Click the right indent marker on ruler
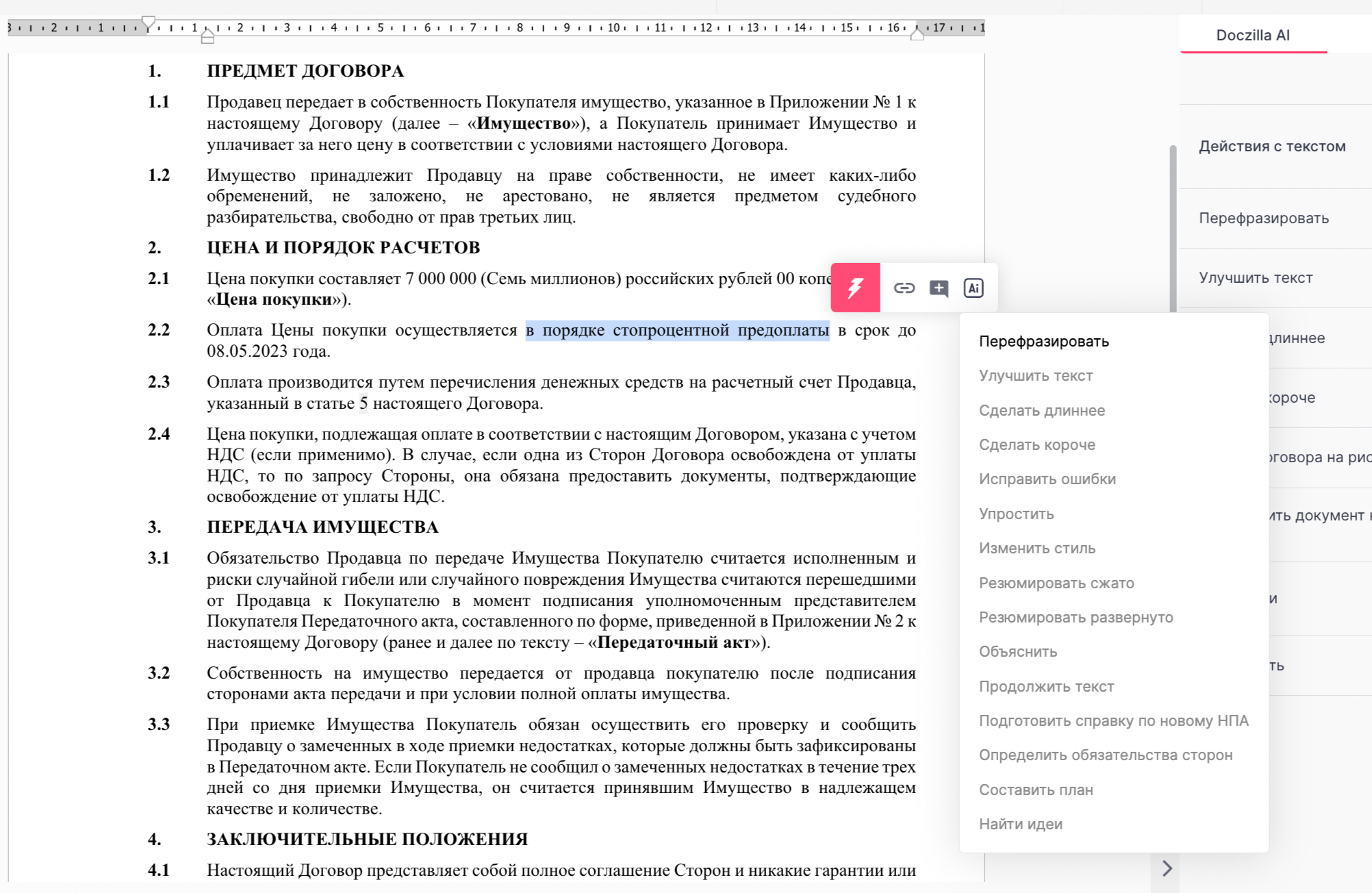The height and width of the screenshot is (893, 1372). coord(917,34)
